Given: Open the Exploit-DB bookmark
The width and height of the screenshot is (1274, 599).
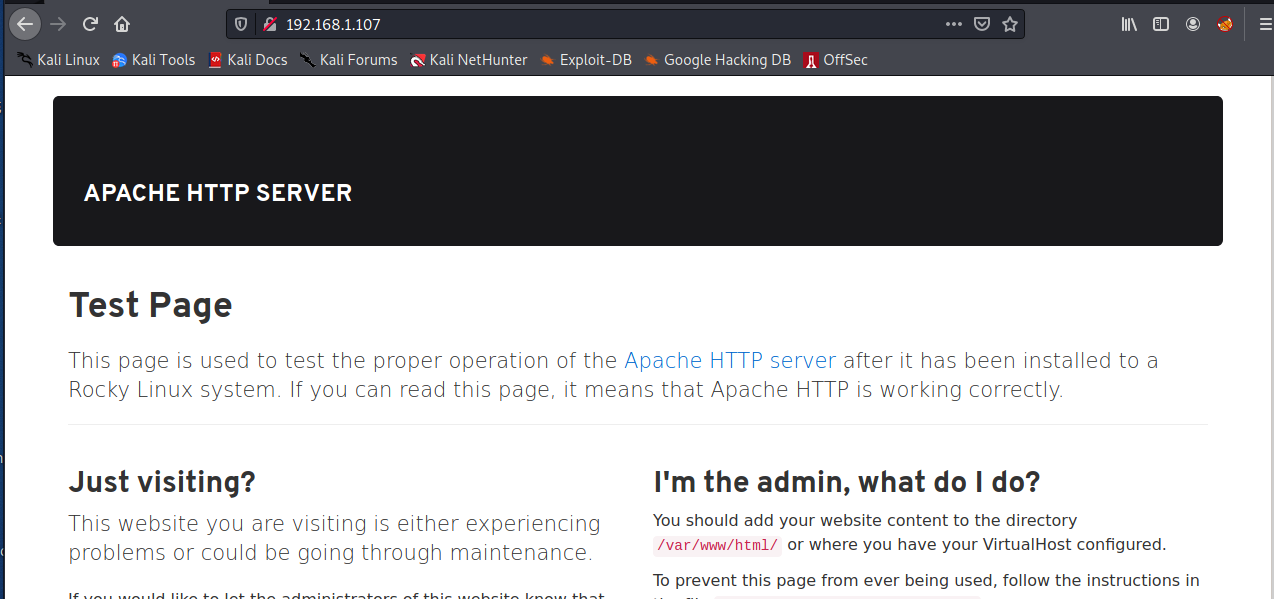Looking at the screenshot, I should click(x=586, y=60).
